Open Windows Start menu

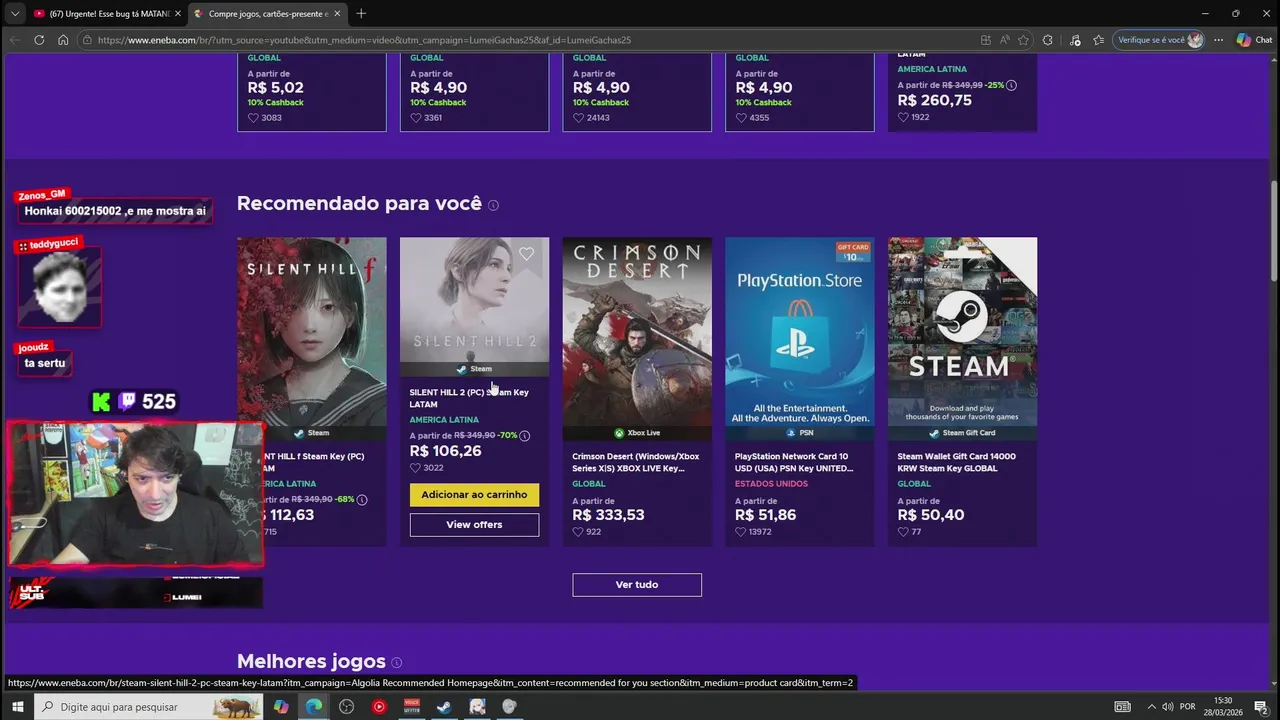tap(17, 707)
